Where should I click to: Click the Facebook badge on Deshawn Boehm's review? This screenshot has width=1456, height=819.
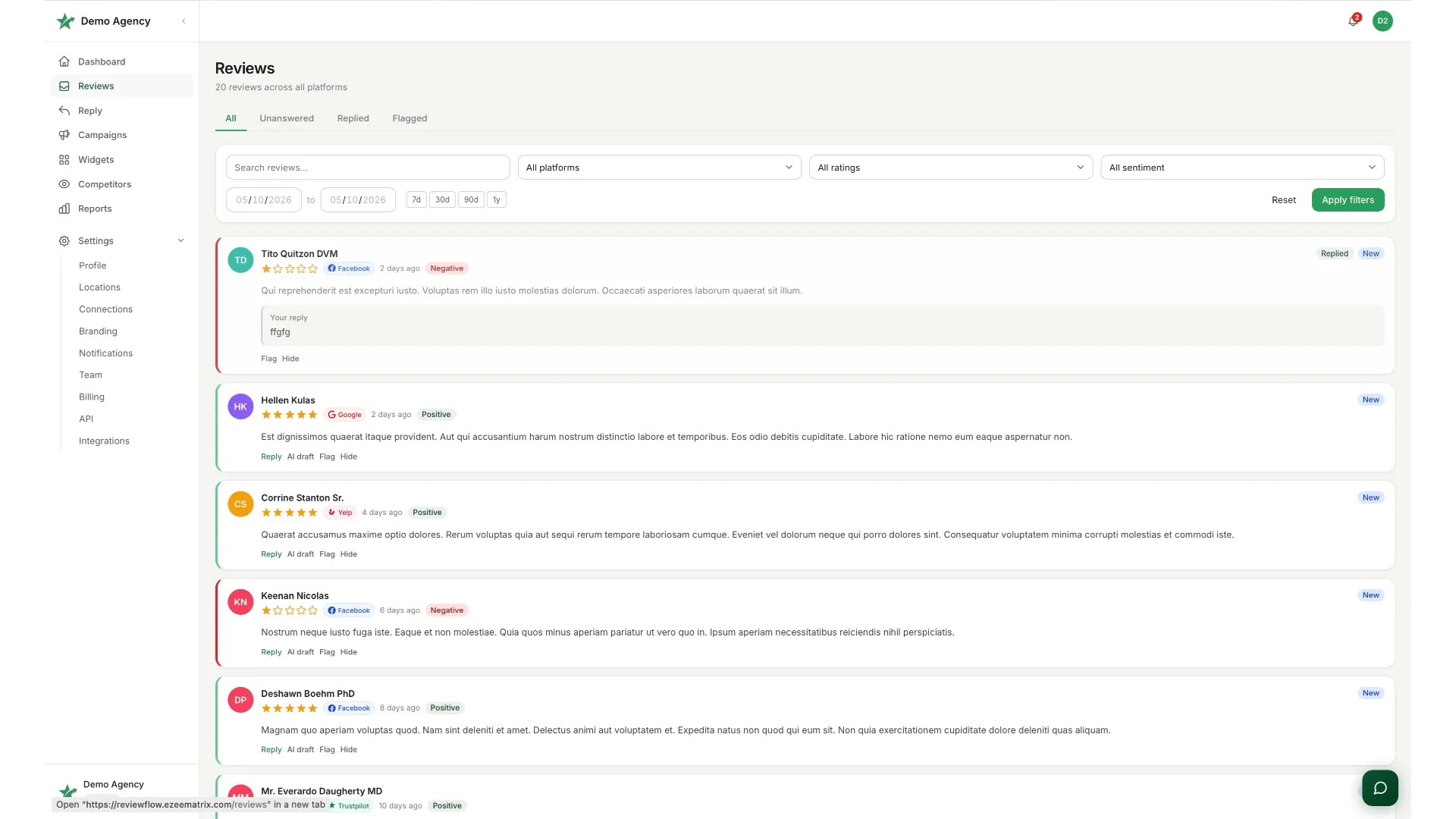coord(349,708)
